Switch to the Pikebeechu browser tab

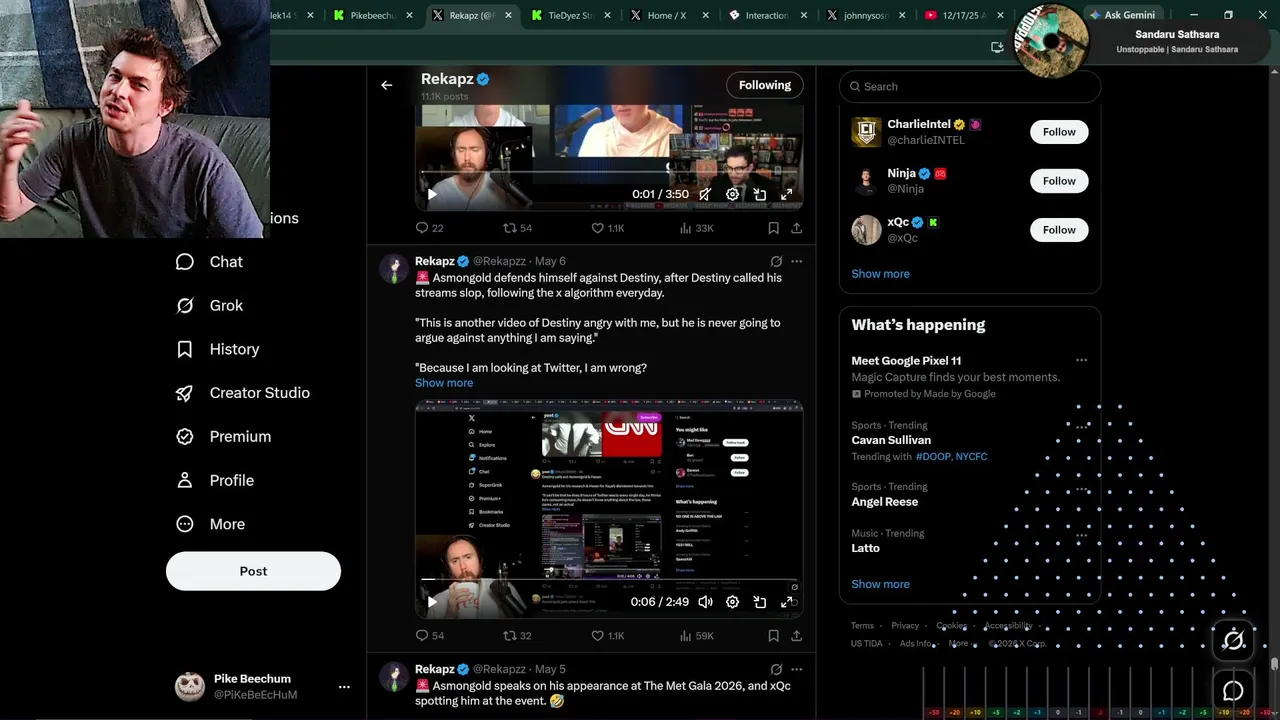tap(374, 15)
